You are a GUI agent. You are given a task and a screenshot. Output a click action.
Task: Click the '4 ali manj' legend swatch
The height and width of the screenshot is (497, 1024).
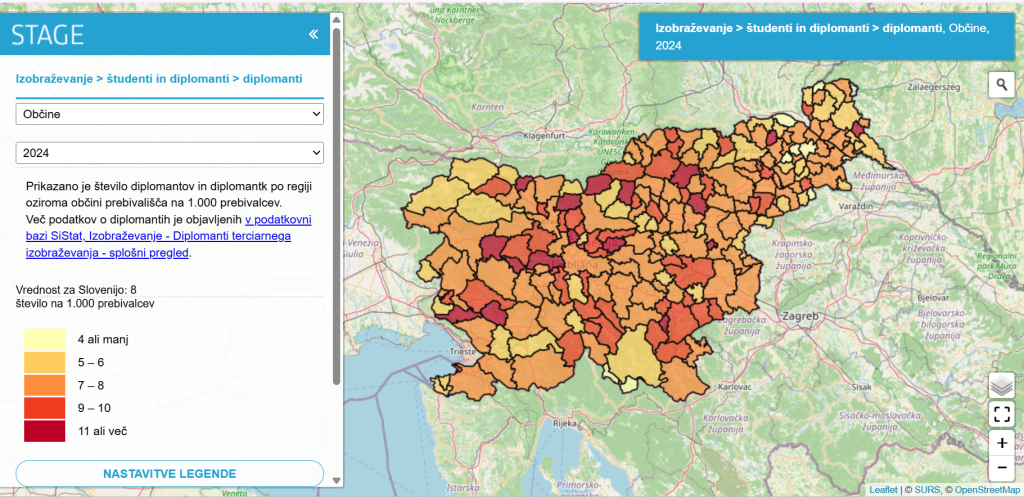click(x=45, y=339)
